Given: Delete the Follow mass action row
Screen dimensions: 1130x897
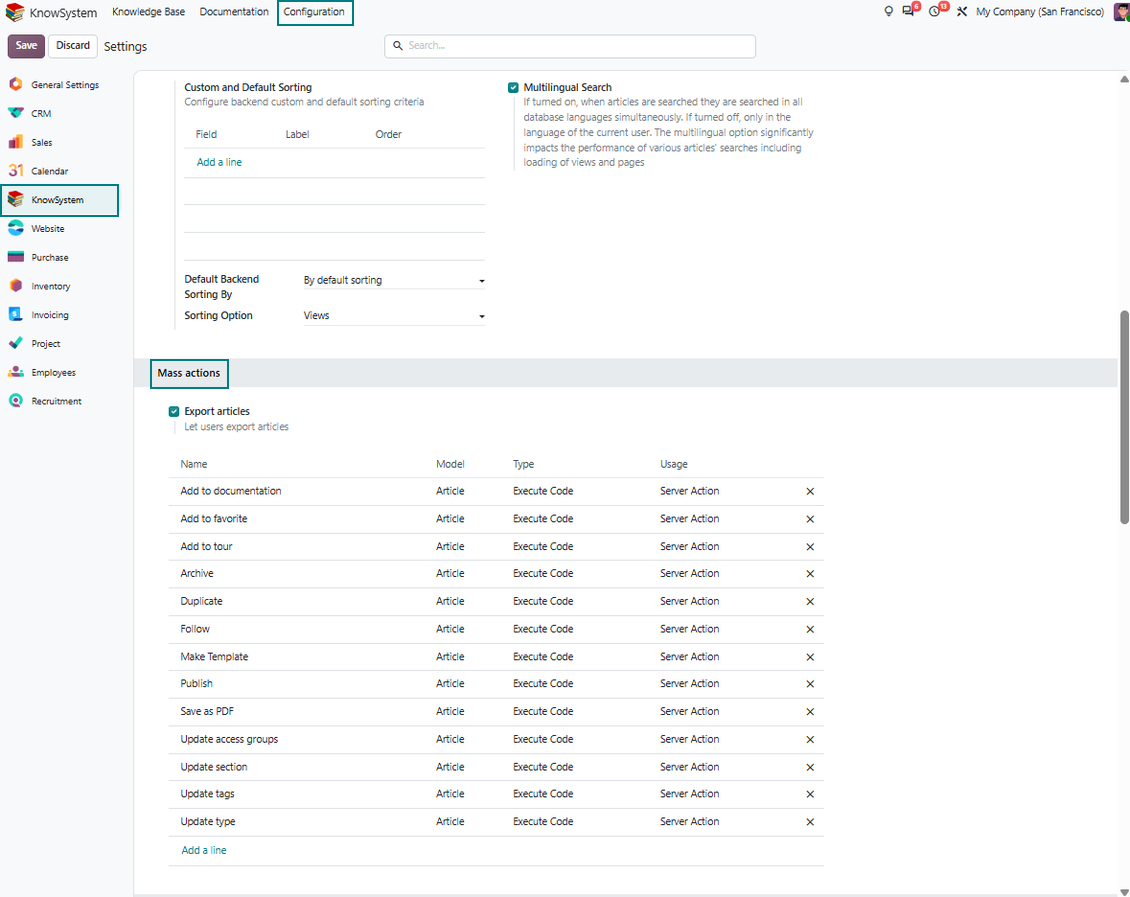Looking at the screenshot, I should (810, 630).
